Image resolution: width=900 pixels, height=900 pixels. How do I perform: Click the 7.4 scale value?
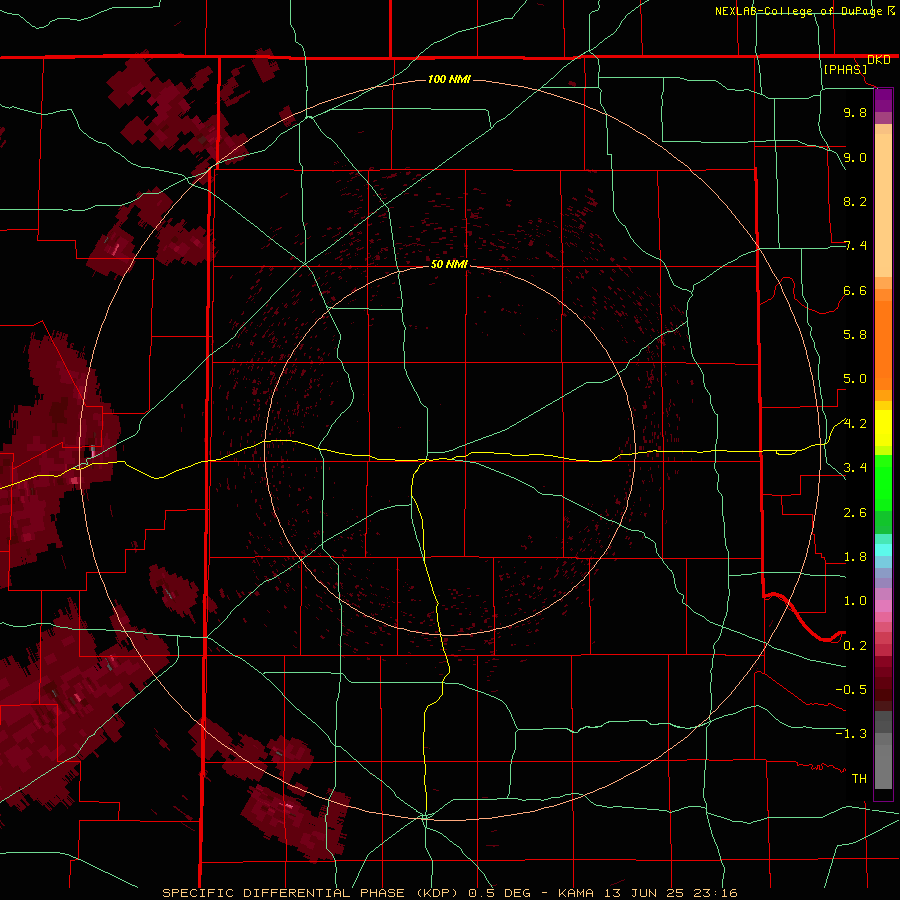click(x=855, y=246)
